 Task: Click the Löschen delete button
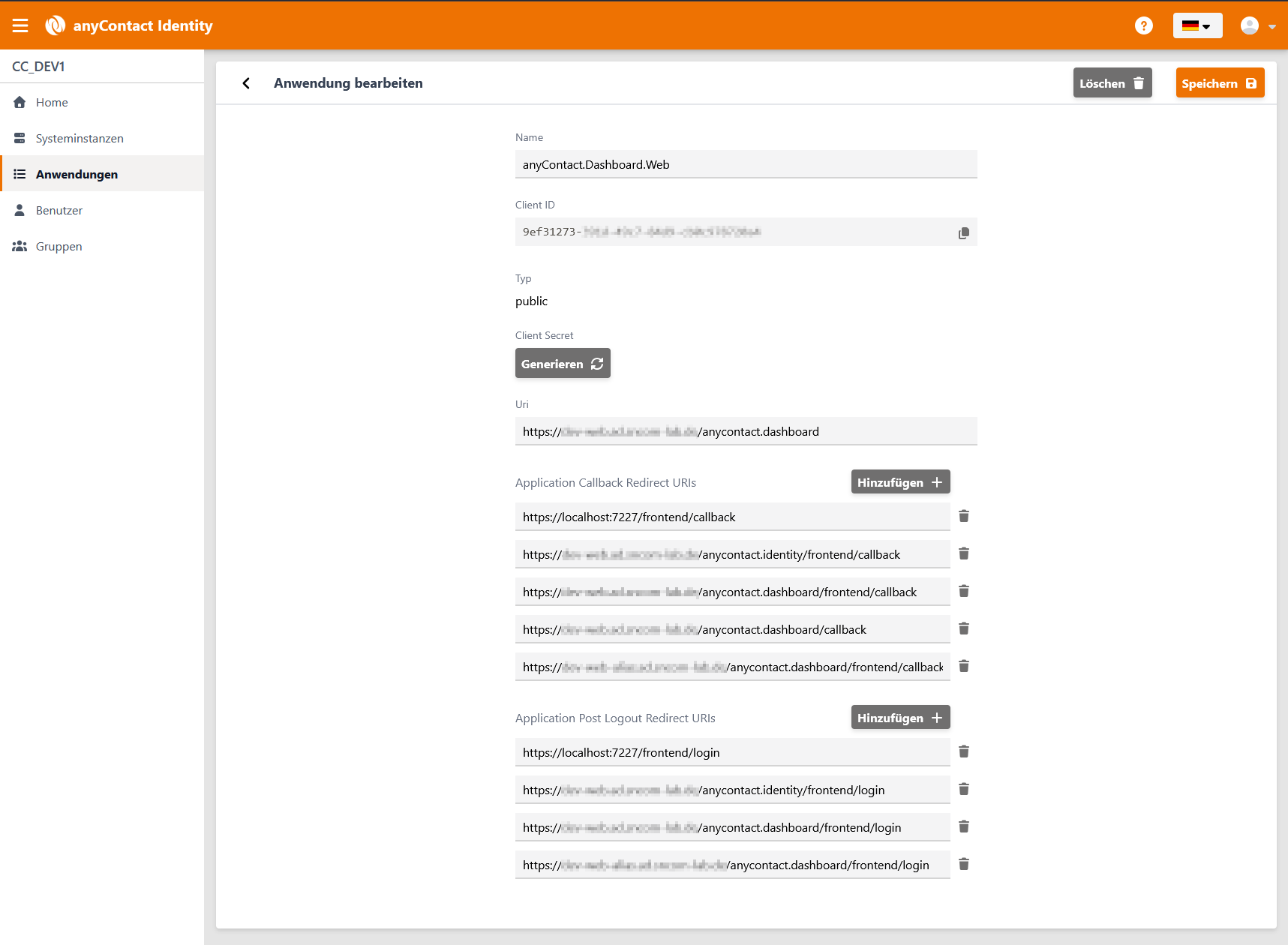(x=1112, y=83)
